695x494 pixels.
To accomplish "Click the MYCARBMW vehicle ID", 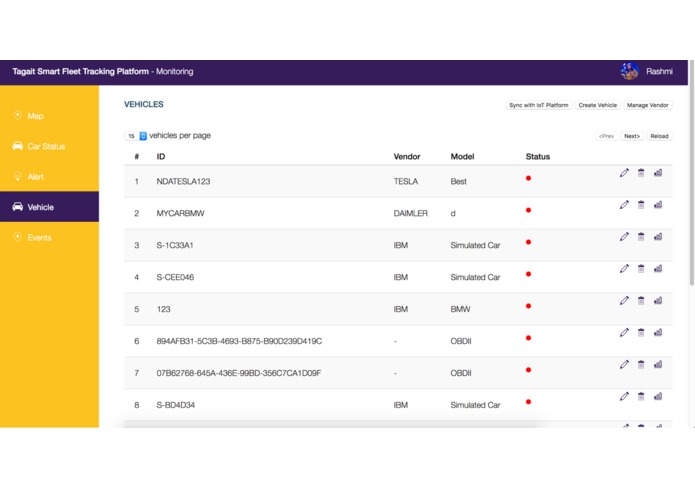I will [180, 213].
